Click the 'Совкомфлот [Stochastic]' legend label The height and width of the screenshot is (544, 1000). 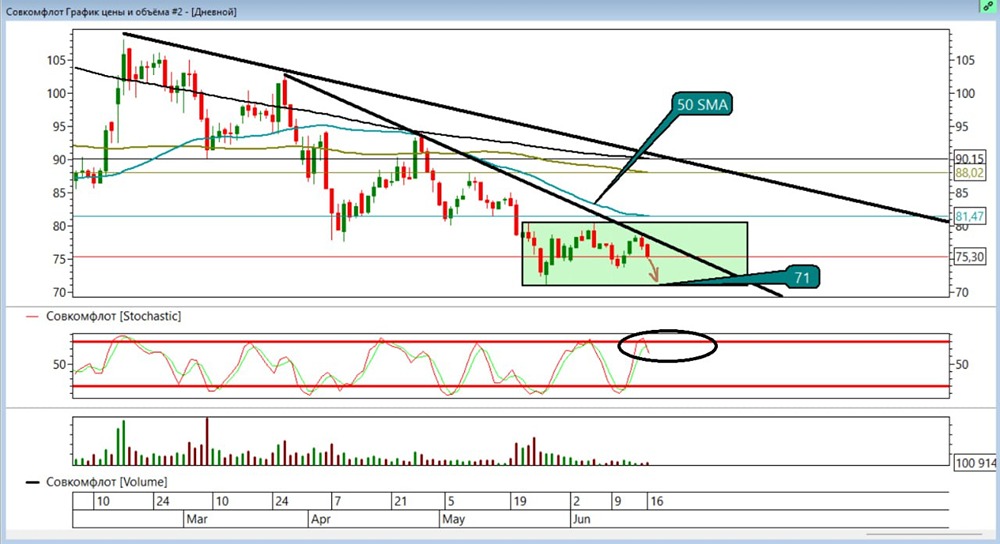point(113,316)
